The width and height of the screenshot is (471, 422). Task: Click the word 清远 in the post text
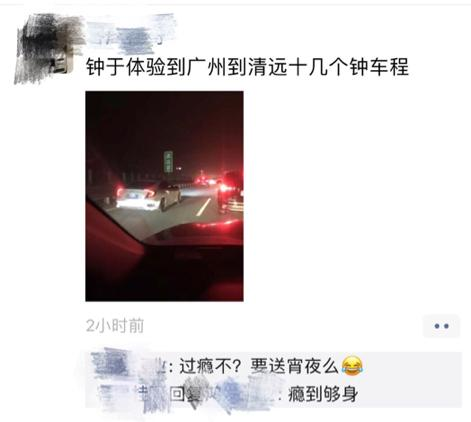268,67
